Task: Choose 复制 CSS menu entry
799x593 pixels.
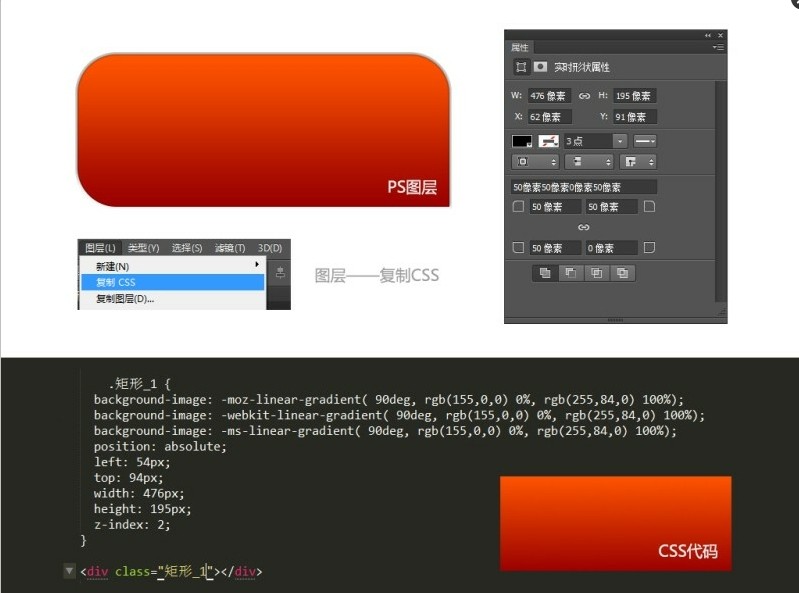Action: pyautogui.click(x=173, y=282)
